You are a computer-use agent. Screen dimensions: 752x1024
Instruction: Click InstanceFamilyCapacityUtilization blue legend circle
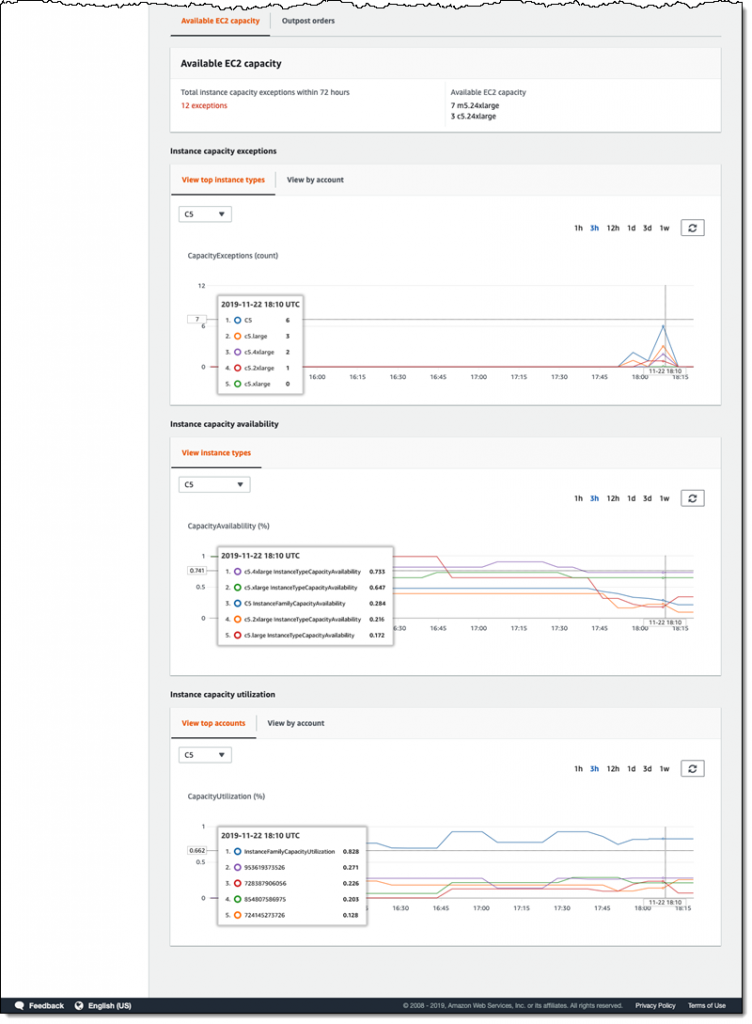click(x=238, y=852)
